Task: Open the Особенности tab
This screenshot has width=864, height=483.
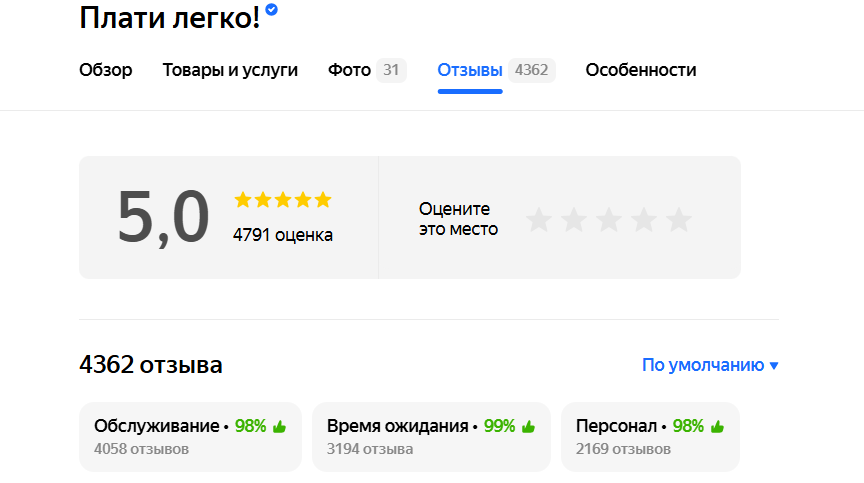Action: tap(641, 70)
